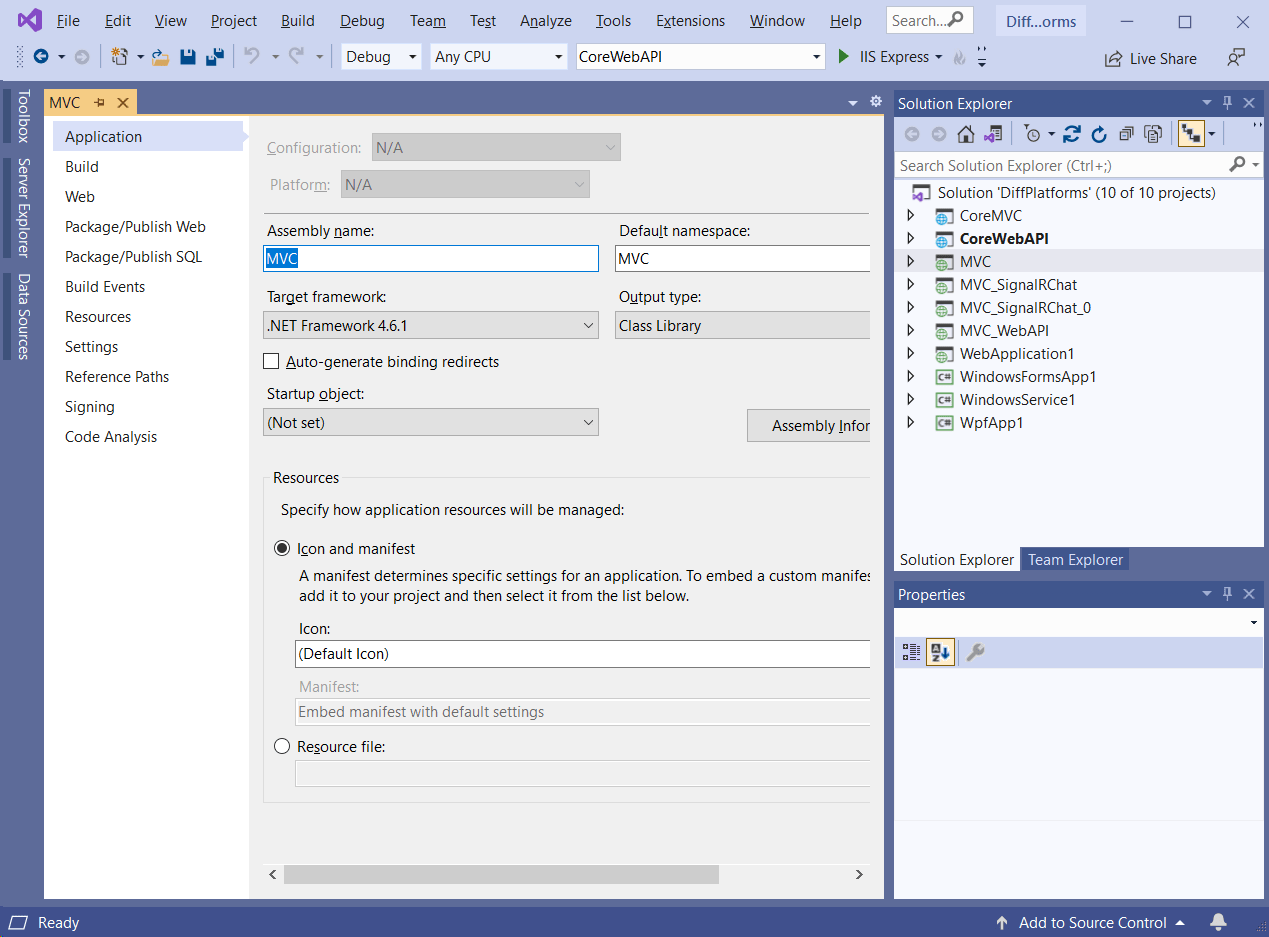Click right arrow of horizontal scrollbar
The height and width of the screenshot is (937, 1269).
pyautogui.click(x=858, y=874)
